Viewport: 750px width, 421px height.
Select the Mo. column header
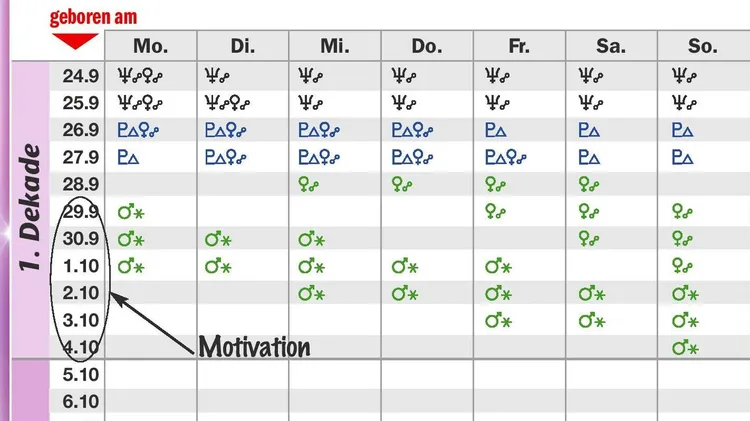point(151,46)
